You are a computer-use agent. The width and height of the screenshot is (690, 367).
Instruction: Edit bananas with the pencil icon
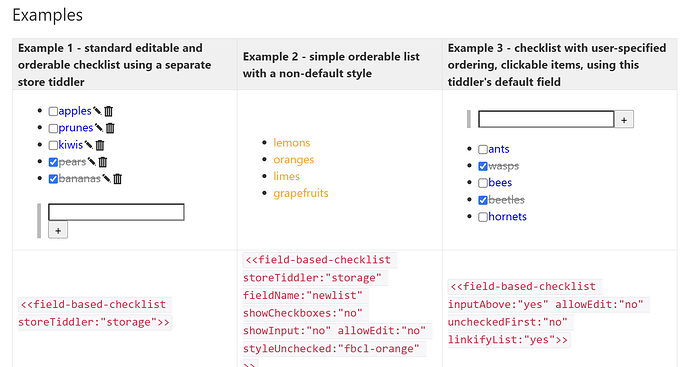pos(106,178)
